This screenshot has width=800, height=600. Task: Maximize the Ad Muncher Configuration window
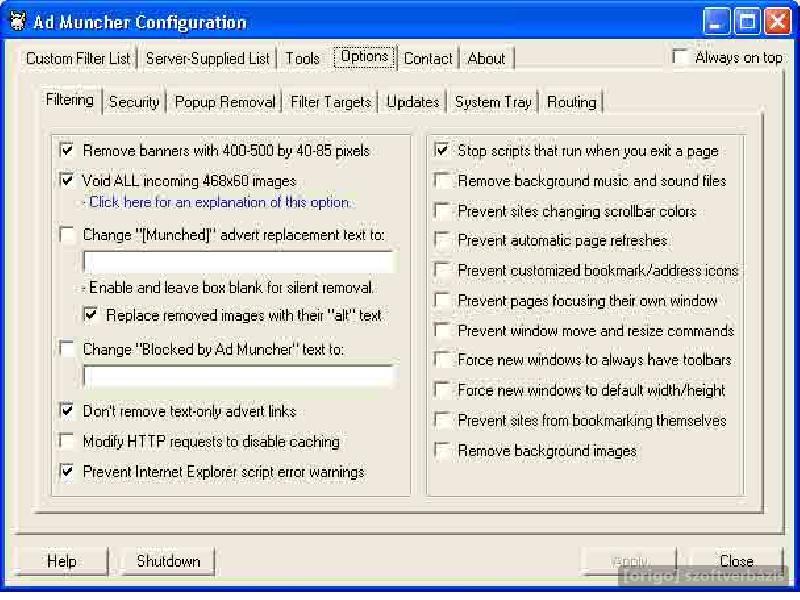[x=747, y=22]
